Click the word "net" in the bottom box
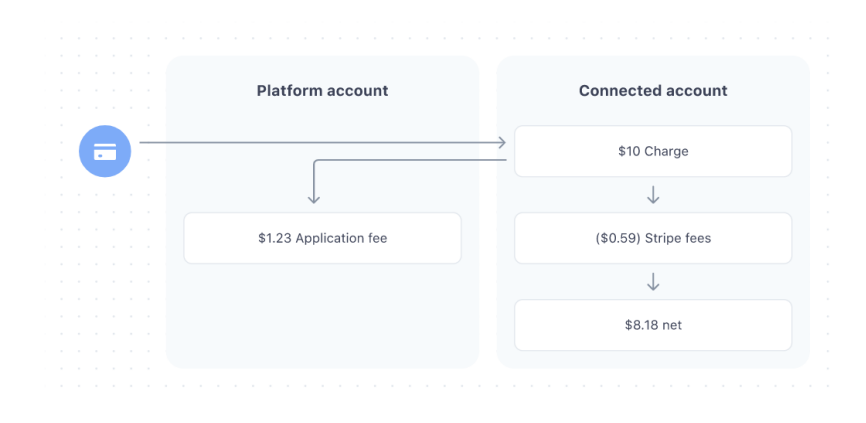This screenshot has width=866, height=423. coord(672,325)
